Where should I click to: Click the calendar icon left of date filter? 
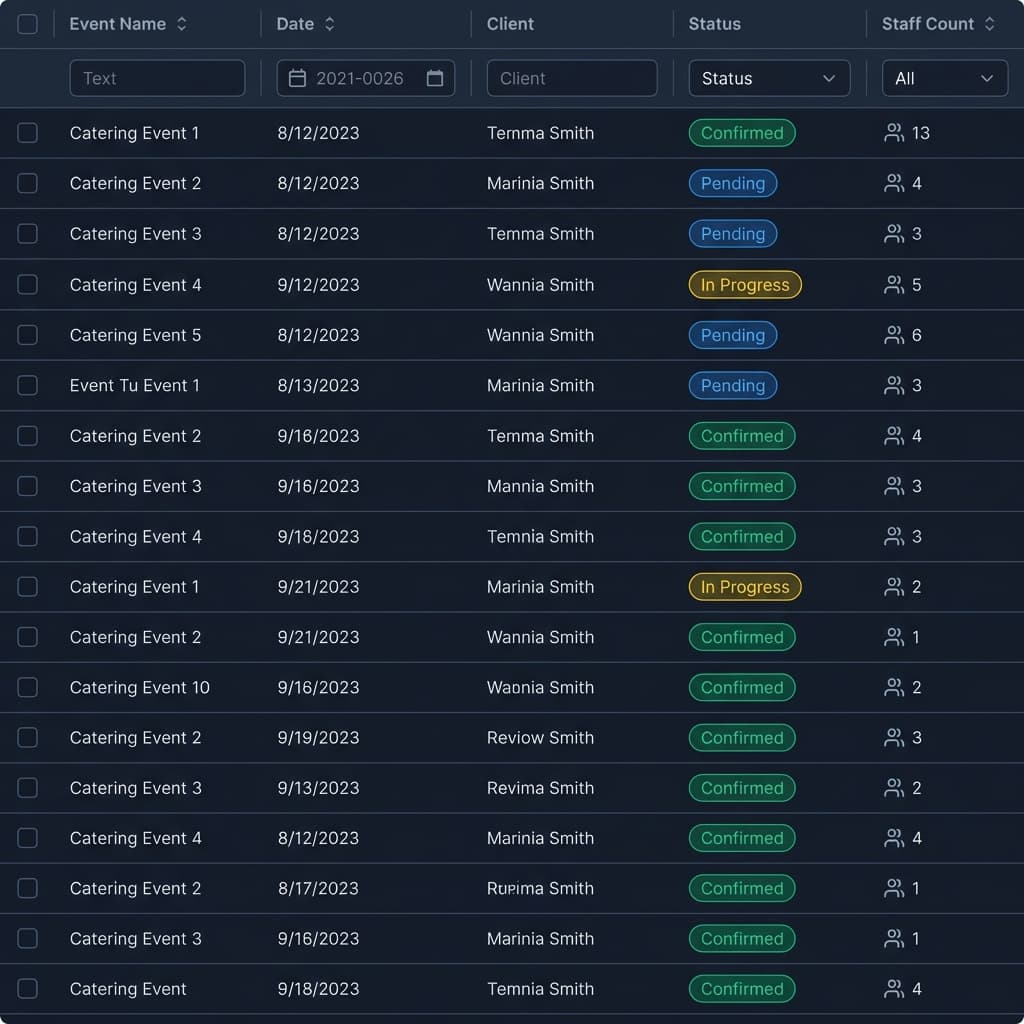(x=297, y=78)
